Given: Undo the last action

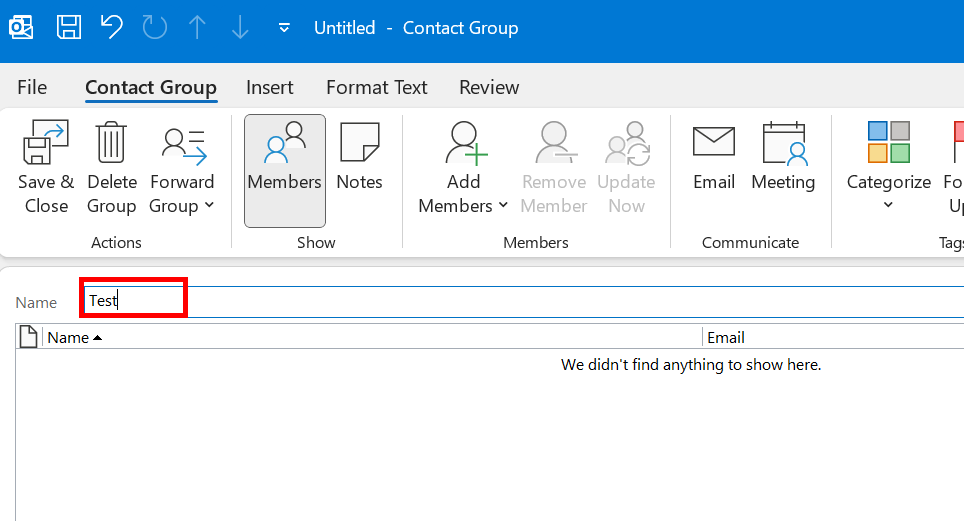Looking at the screenshot, I should click(112, 28).
